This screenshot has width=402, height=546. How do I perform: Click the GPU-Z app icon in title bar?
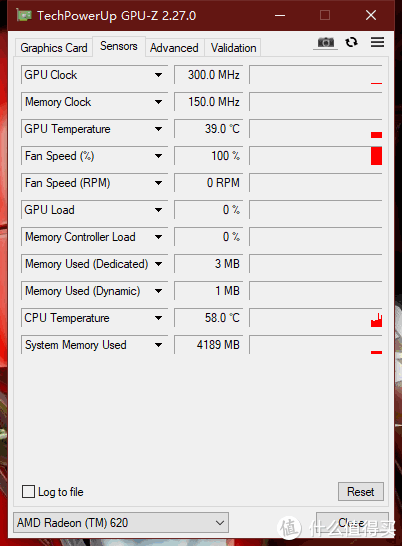click(24, 15)
